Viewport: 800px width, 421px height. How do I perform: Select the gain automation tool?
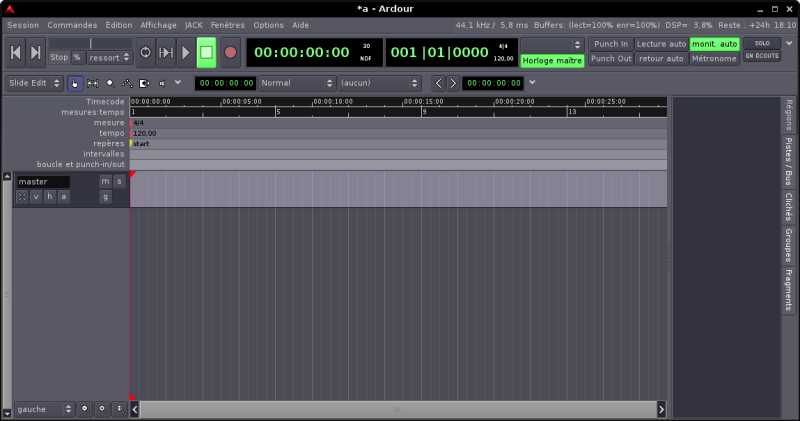click(128, 83)
